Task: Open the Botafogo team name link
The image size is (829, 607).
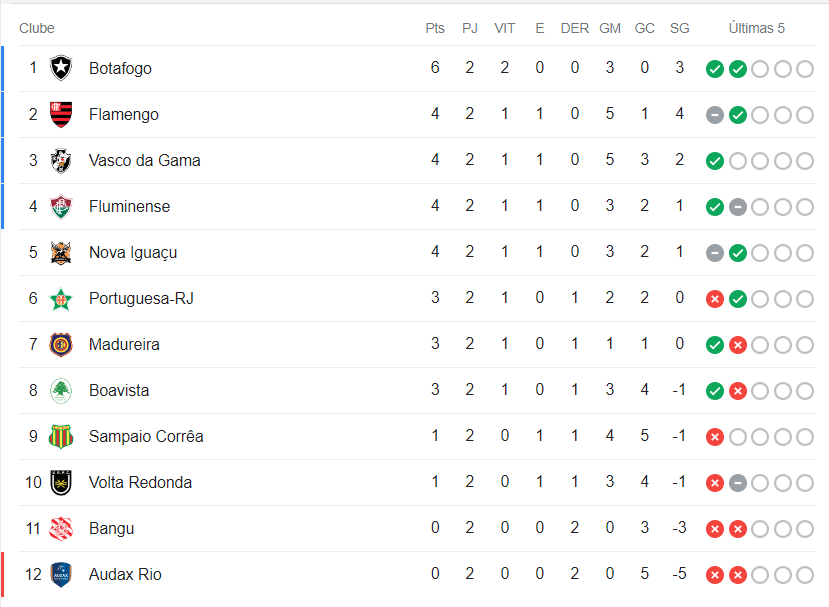Action: (120, 68)
